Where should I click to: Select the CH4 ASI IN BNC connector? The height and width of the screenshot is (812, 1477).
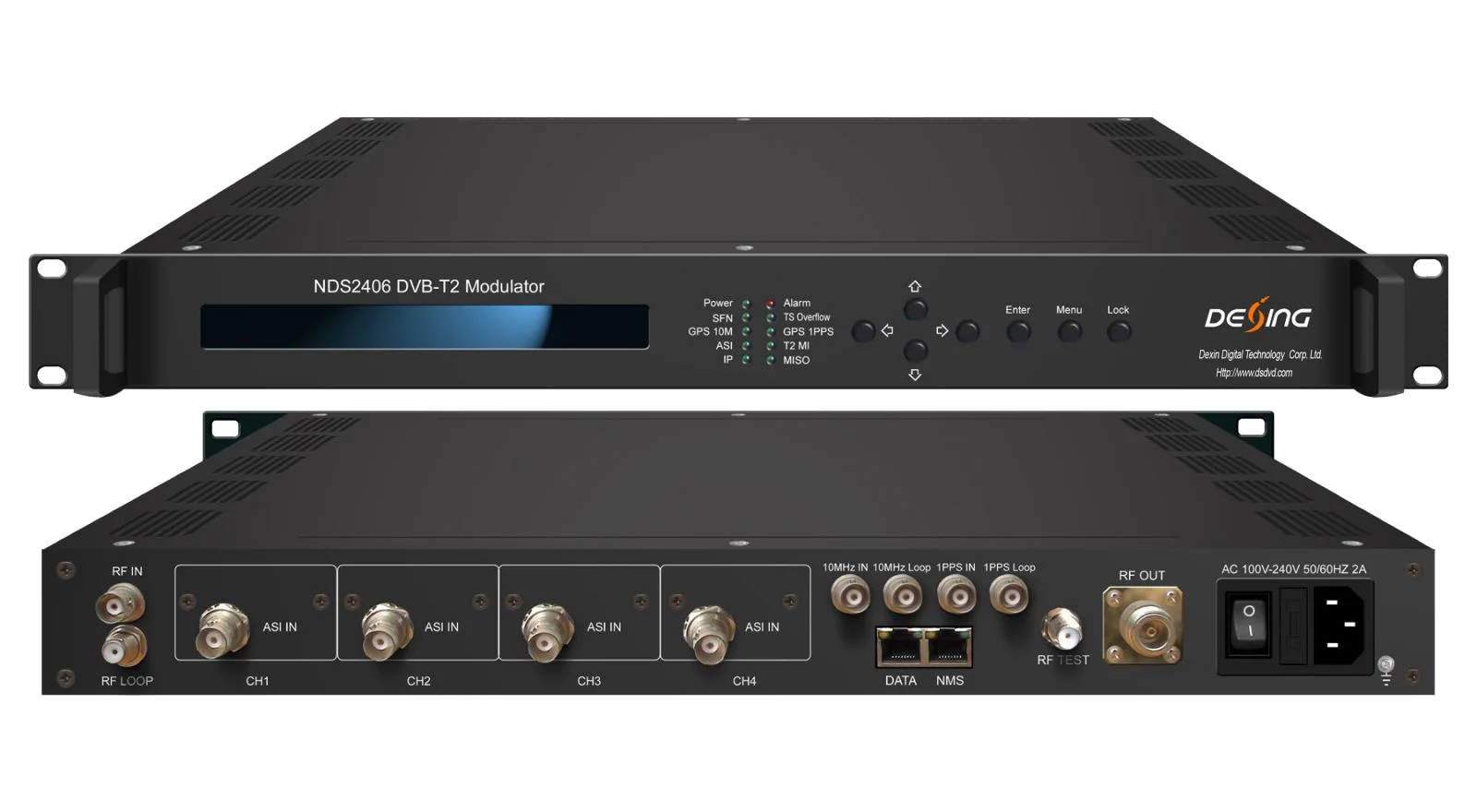pos(707,635)
